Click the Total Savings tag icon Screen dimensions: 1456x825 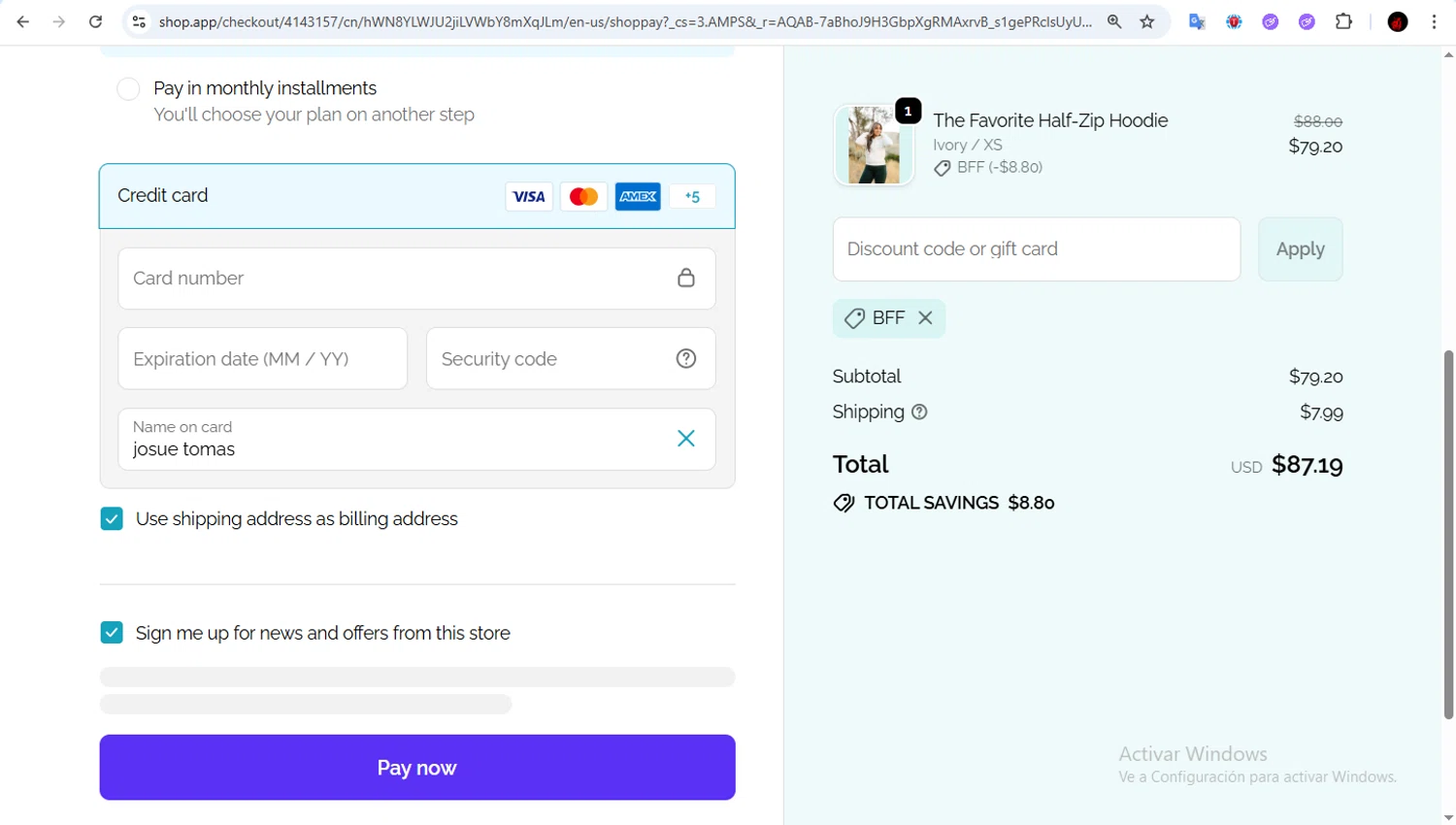(844, 503)
